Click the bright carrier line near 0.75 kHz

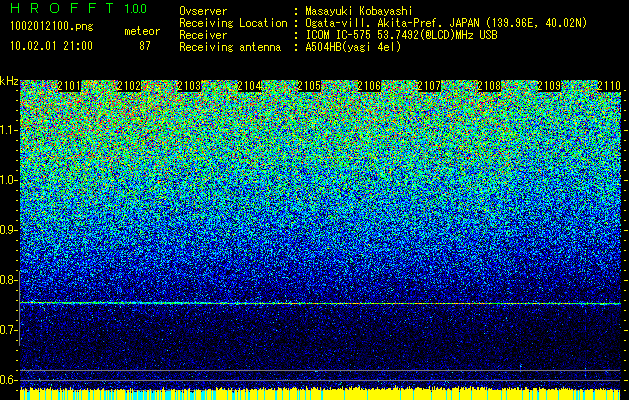tap(320, 303)
